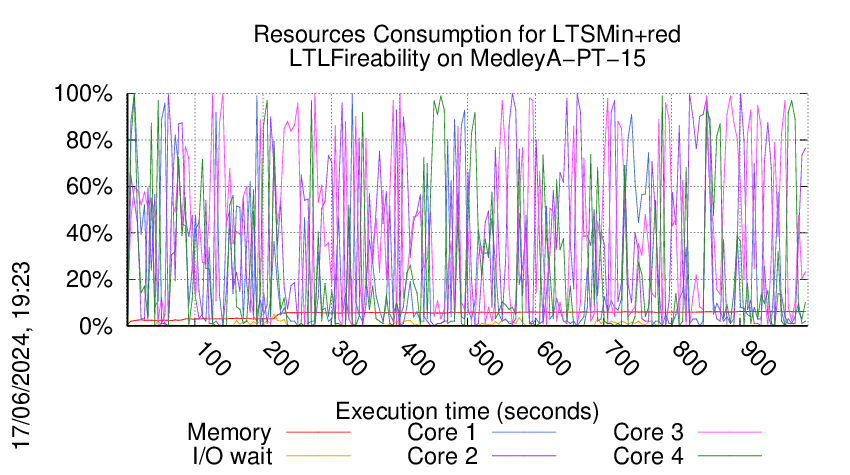850x475 pixels.
Task: Click the Core 4 legend label
Action: (x=648, y=456)
